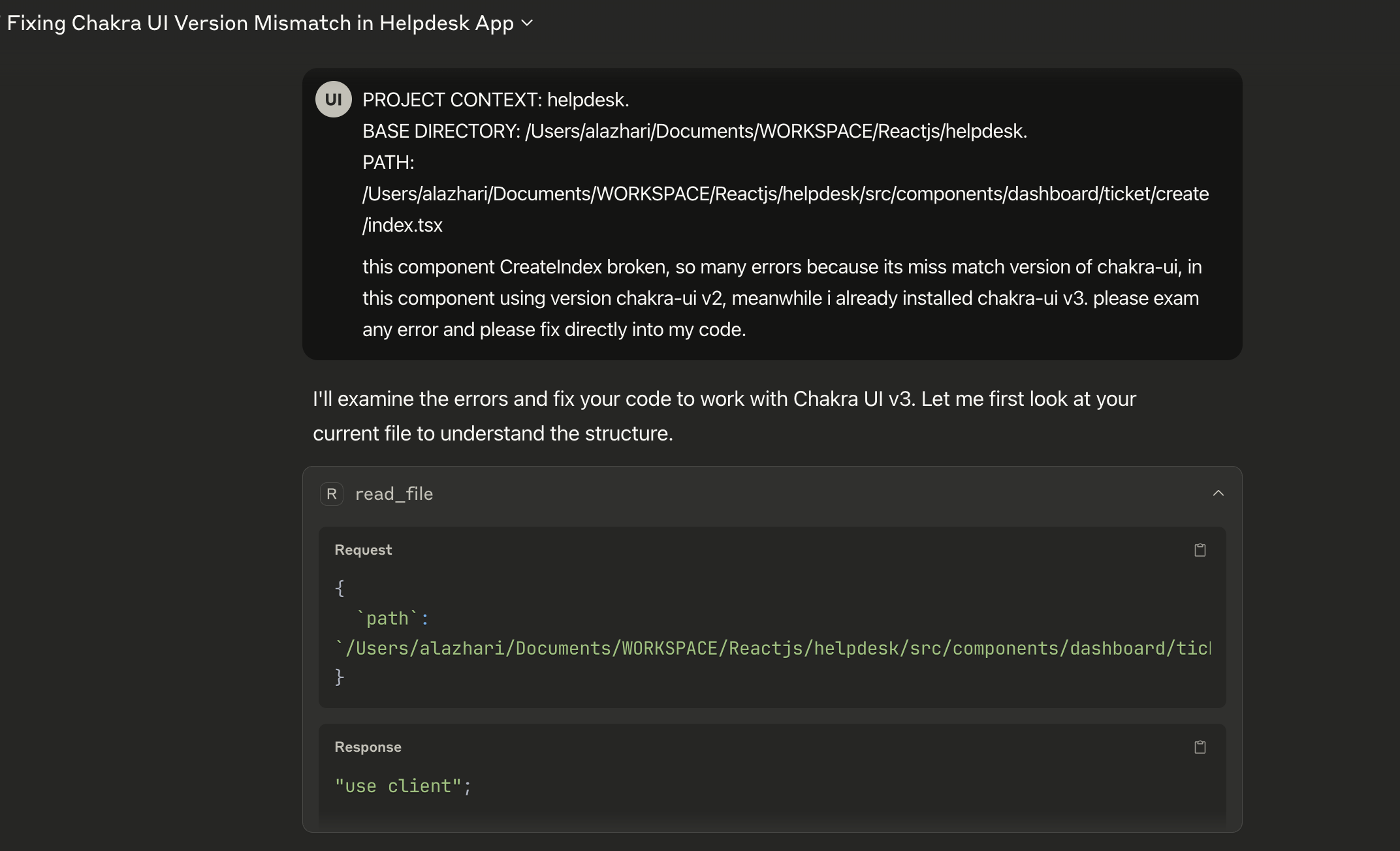Click the read_file tool name label
Image resolution: width=1400 pixels, height=851 pixels.
(394, 494)
